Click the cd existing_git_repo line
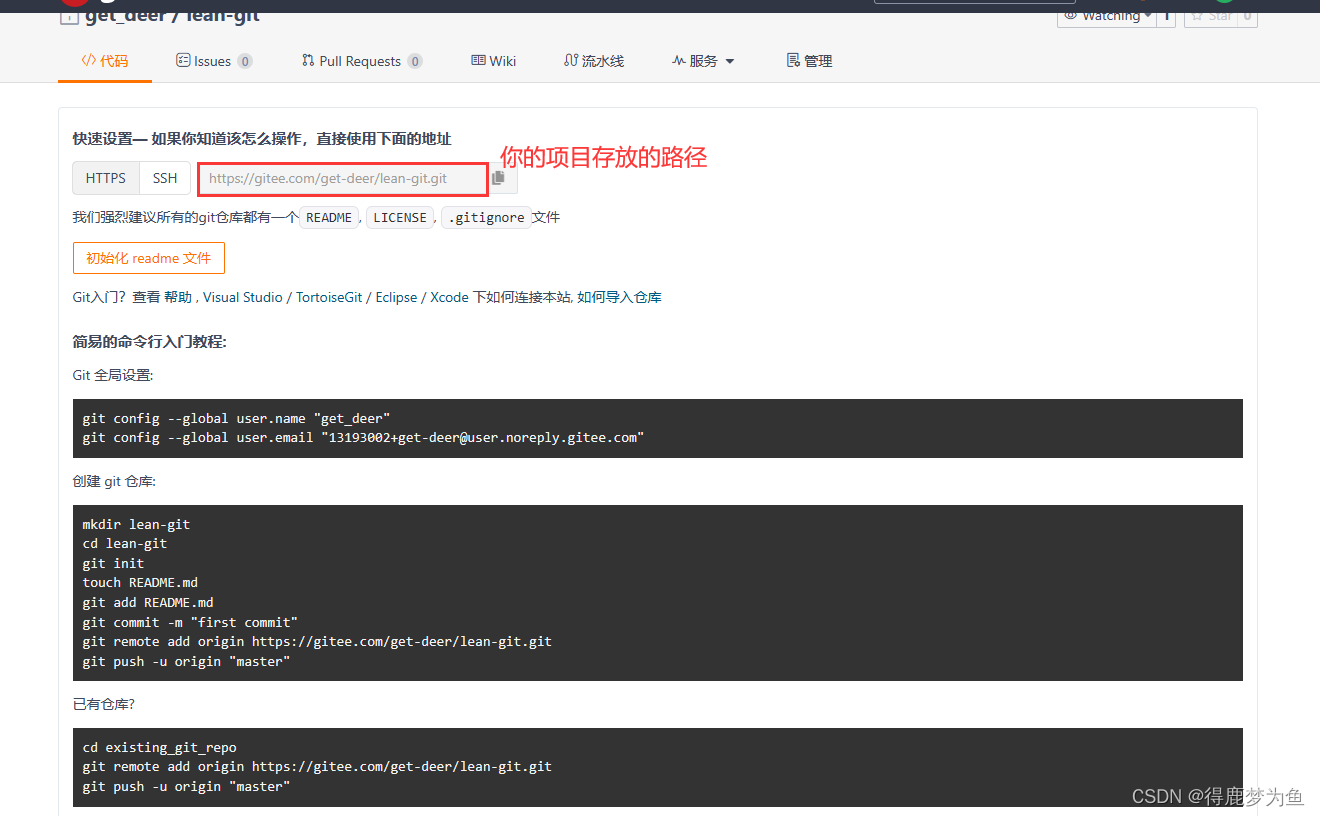The width and height of the screenshot is (1320, 816). [x=159, y=747]
